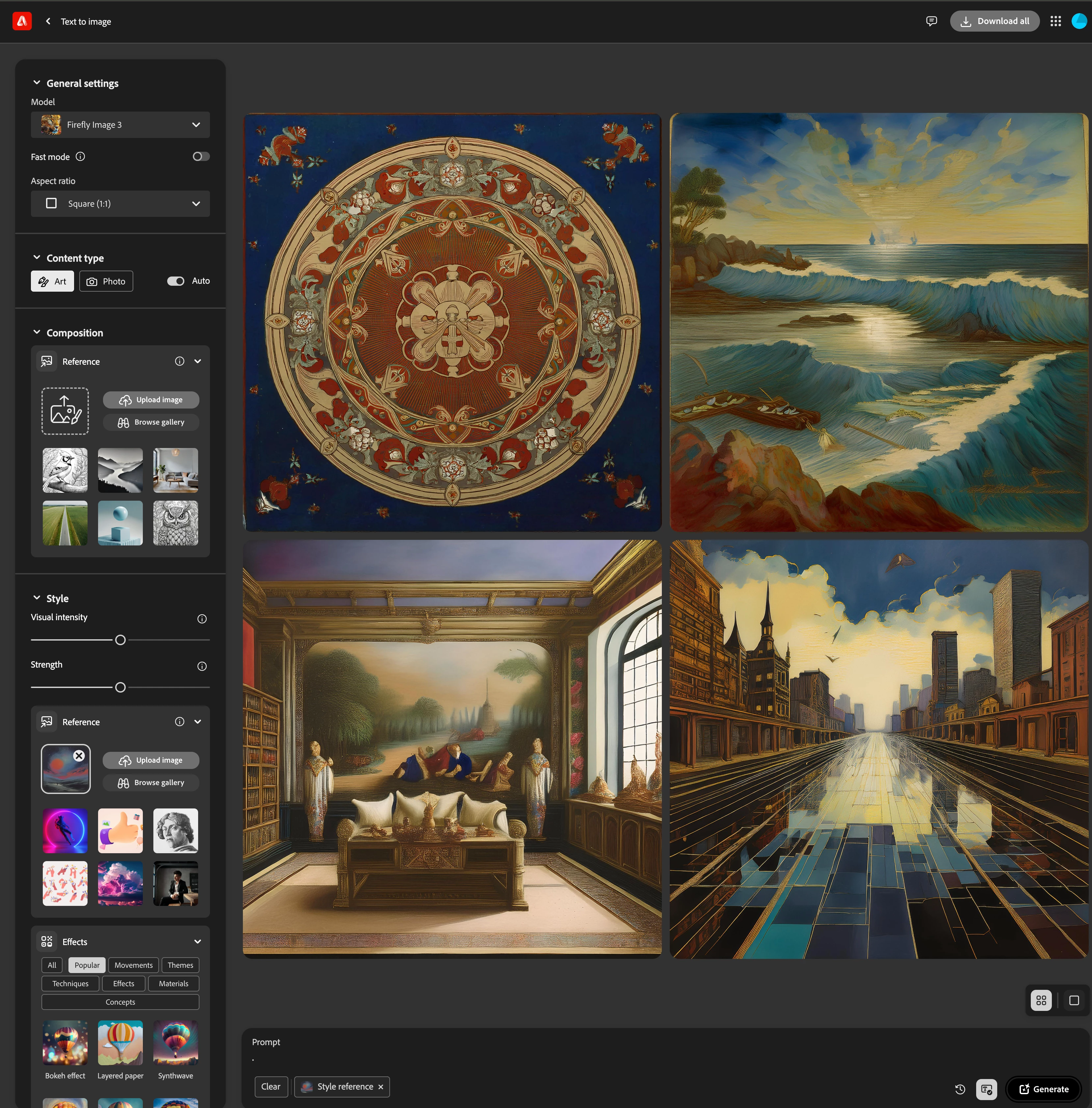Image resolution: width=1092 pixels, height=1108 pixels.
Task: Click Download all button
Action: click(995, 21)
